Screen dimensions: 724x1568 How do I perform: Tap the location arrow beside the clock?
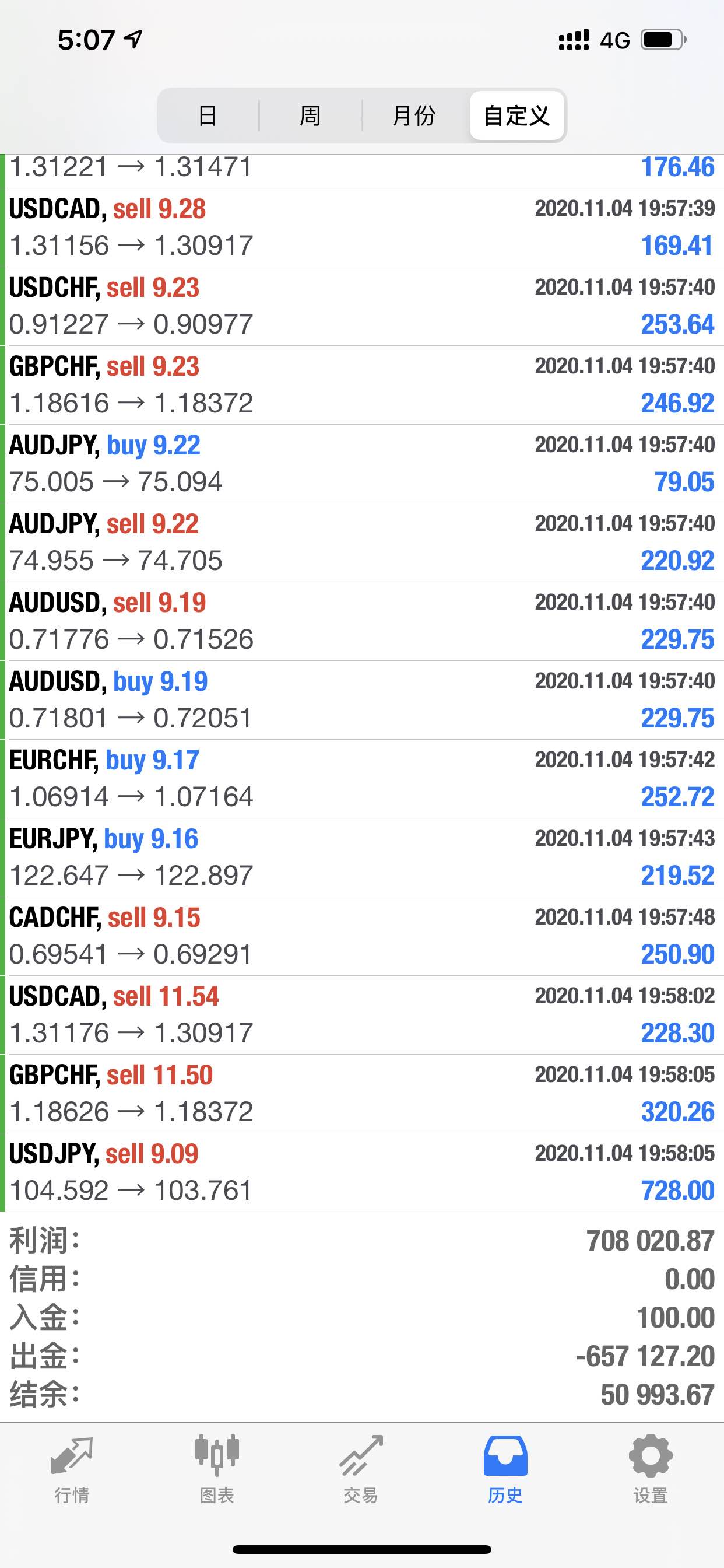[x=133, y=39]
